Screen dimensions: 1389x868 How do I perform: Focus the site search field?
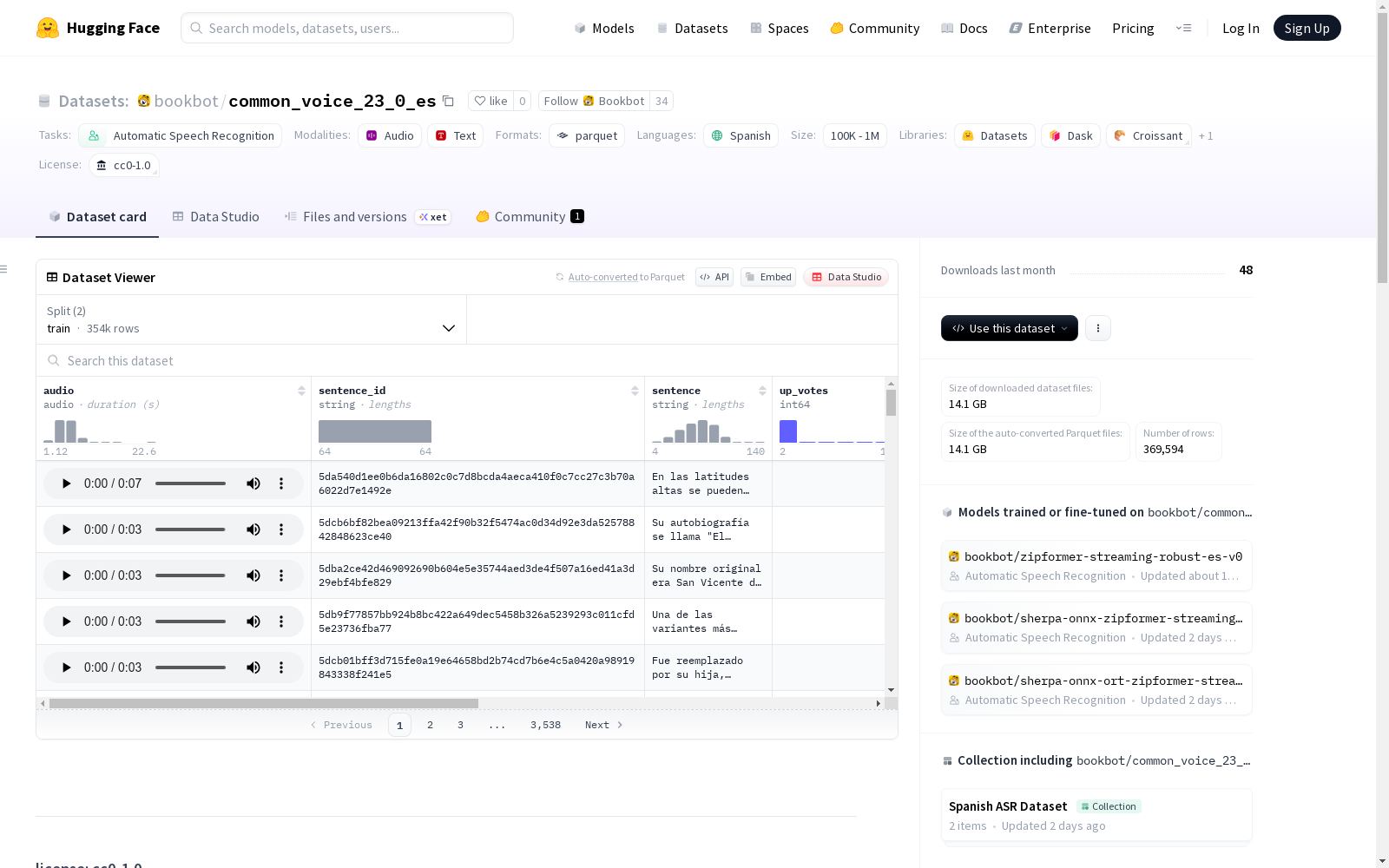tap(347, 28)
